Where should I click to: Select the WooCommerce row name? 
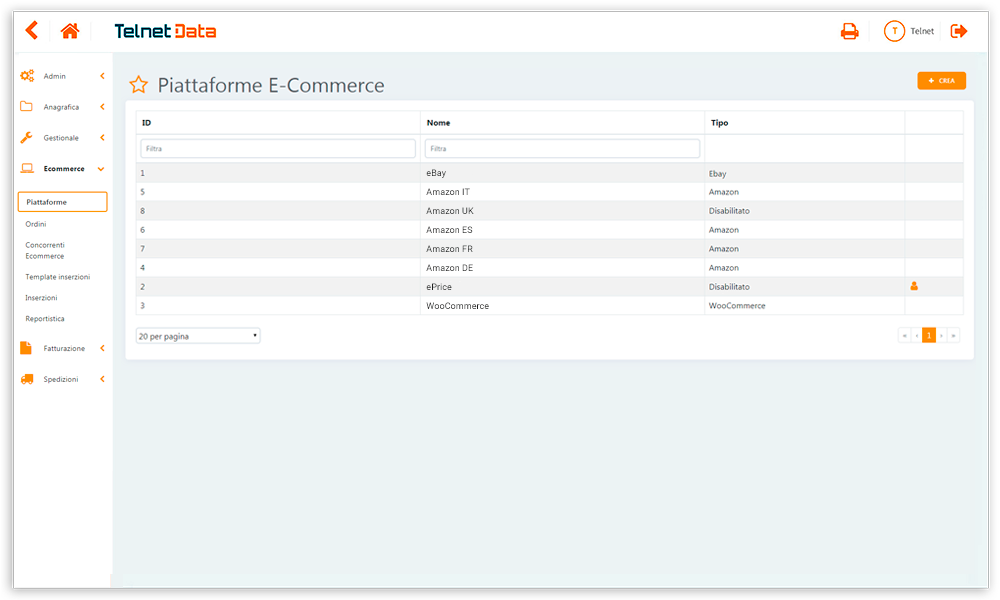[x=457, y=306]
